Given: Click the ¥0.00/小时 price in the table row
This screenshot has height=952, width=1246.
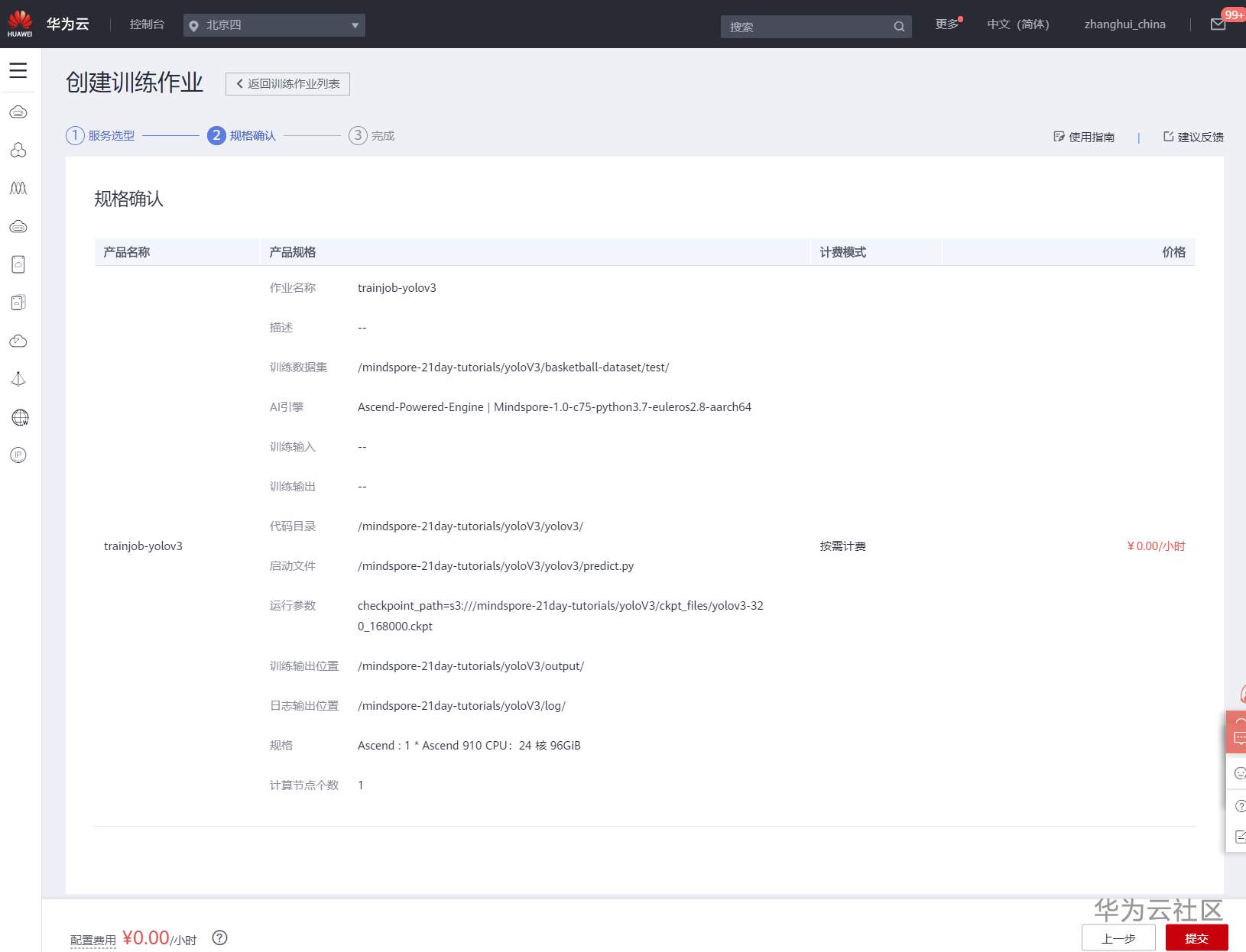Looking at the screenshot, I should point(1156,546).
